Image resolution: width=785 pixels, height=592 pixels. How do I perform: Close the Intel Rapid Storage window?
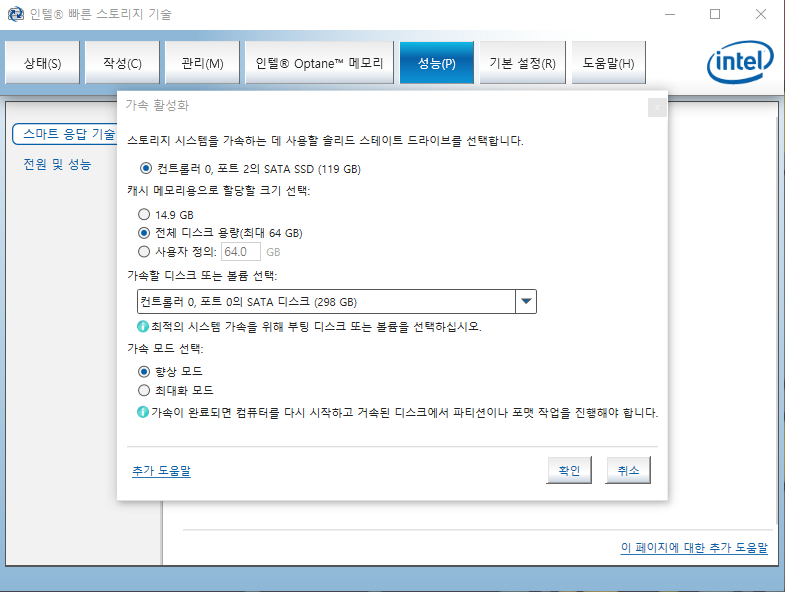[761, 14]
